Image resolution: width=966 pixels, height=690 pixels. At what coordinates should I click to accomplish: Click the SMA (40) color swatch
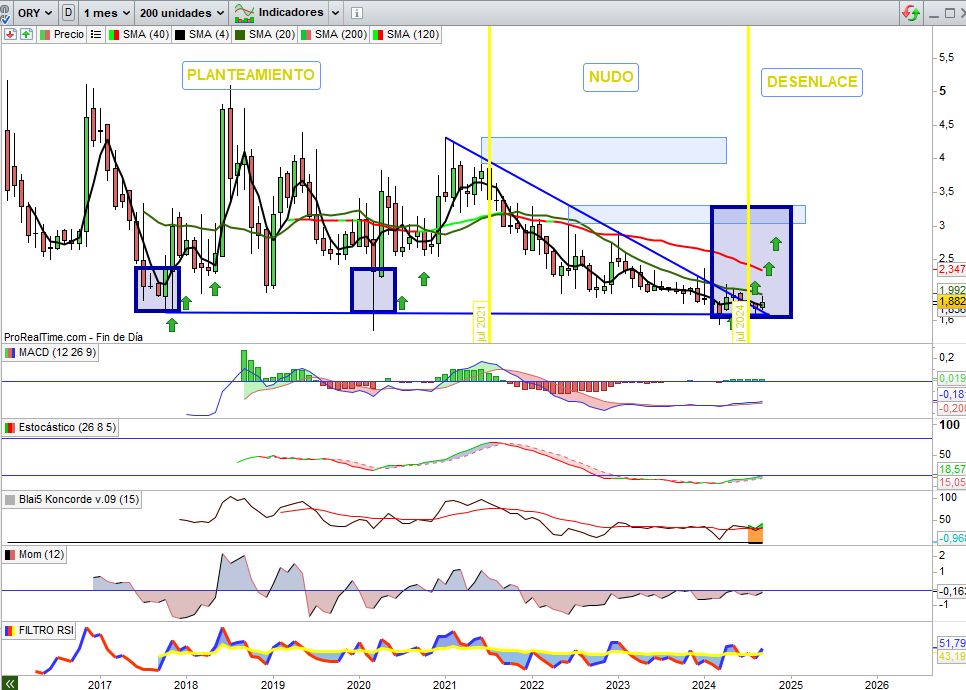click(x=113, y=34)
